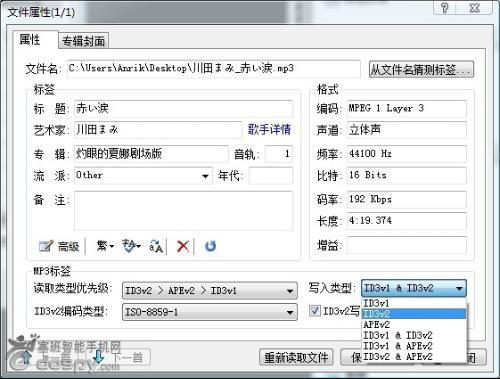
Task: Open the 歌手详情 link
Action: point(269,129)
